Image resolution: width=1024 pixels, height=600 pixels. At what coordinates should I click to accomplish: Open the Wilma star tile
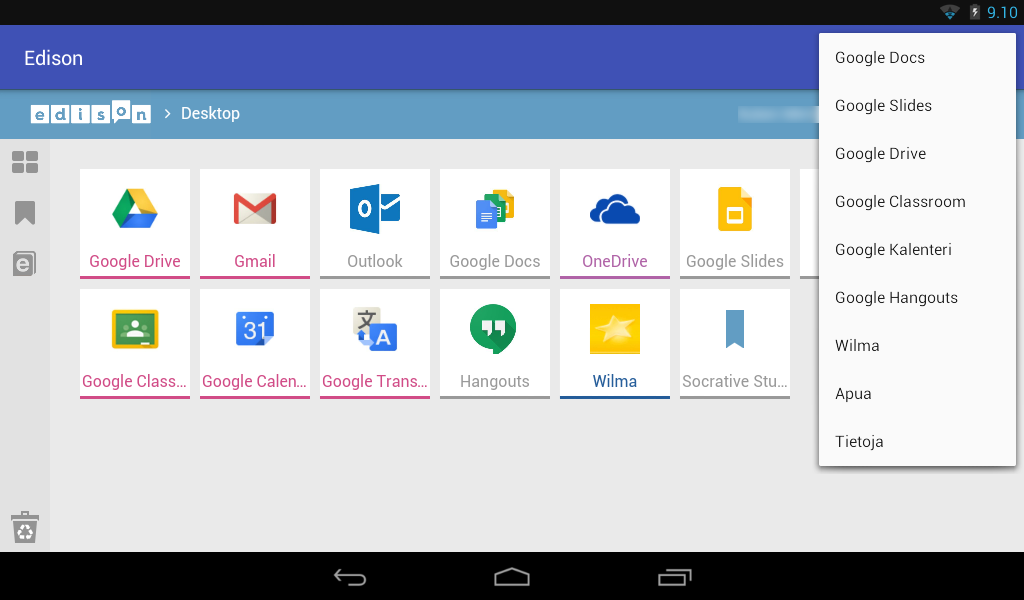point(615,343)
